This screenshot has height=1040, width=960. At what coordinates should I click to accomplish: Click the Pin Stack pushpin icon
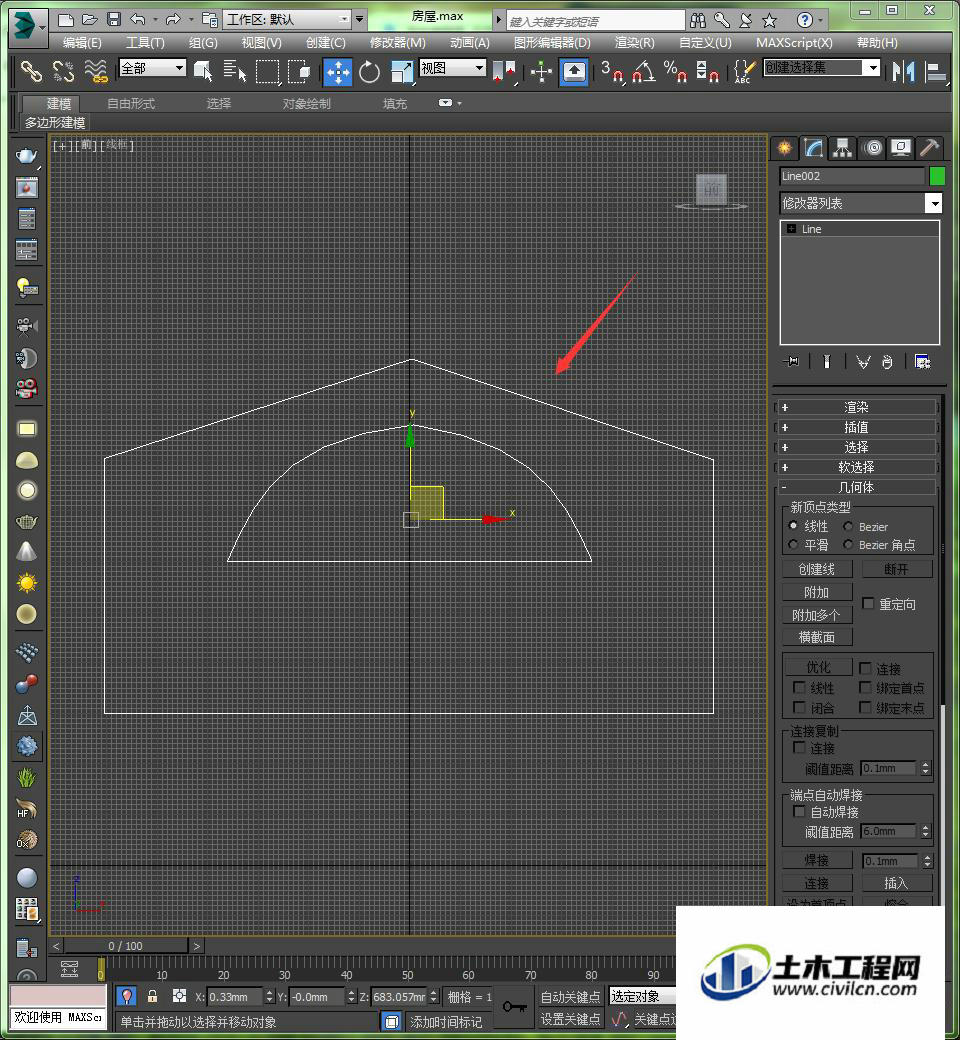[x=791, y=361]
